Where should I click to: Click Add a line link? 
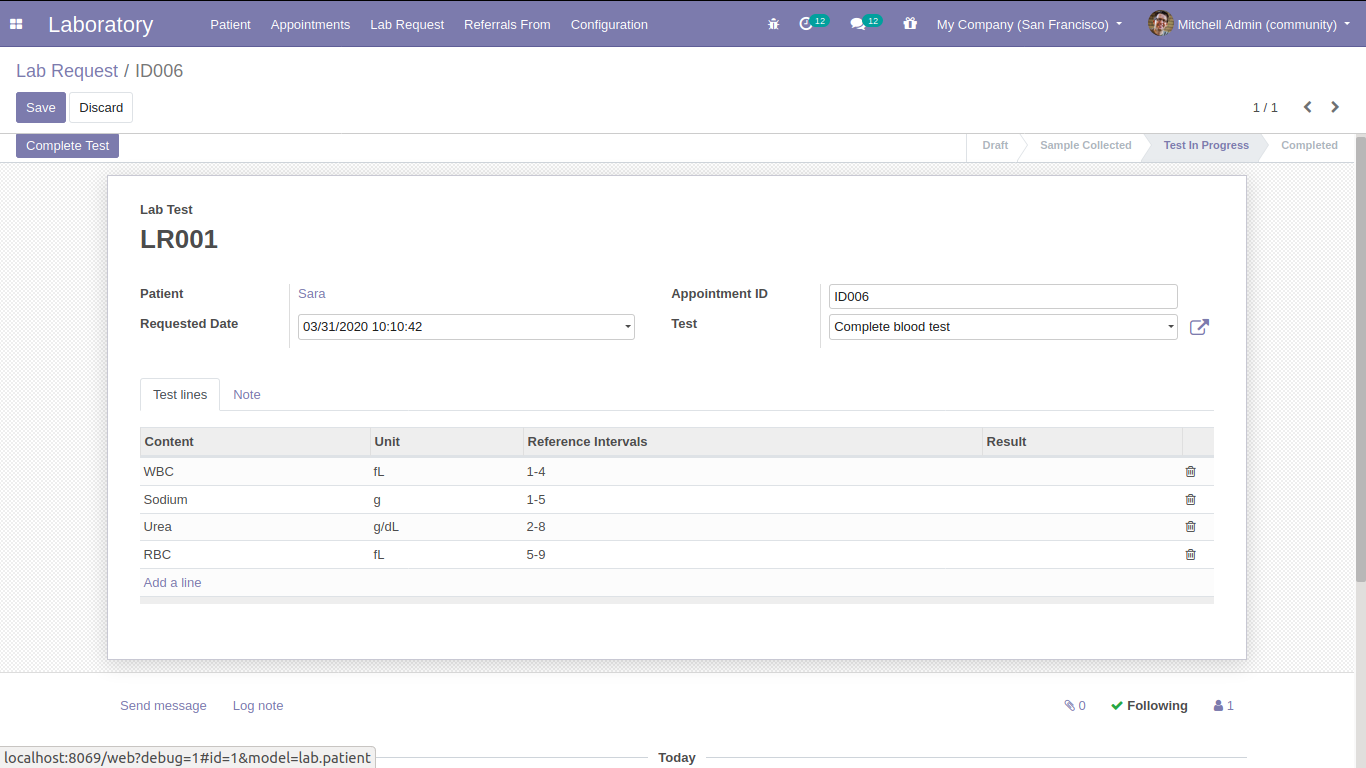[172, 583]
